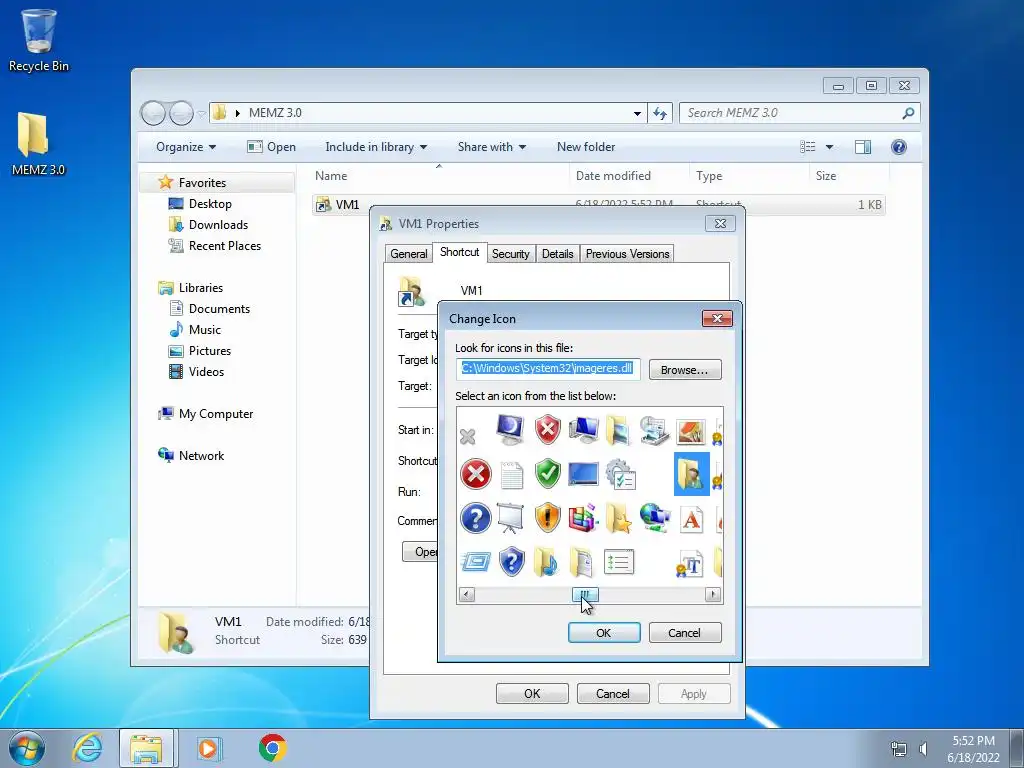Viewport: 1024px width, 768px height.
Task: Select the red shield with X icon
Action: (x=547, y=430)
